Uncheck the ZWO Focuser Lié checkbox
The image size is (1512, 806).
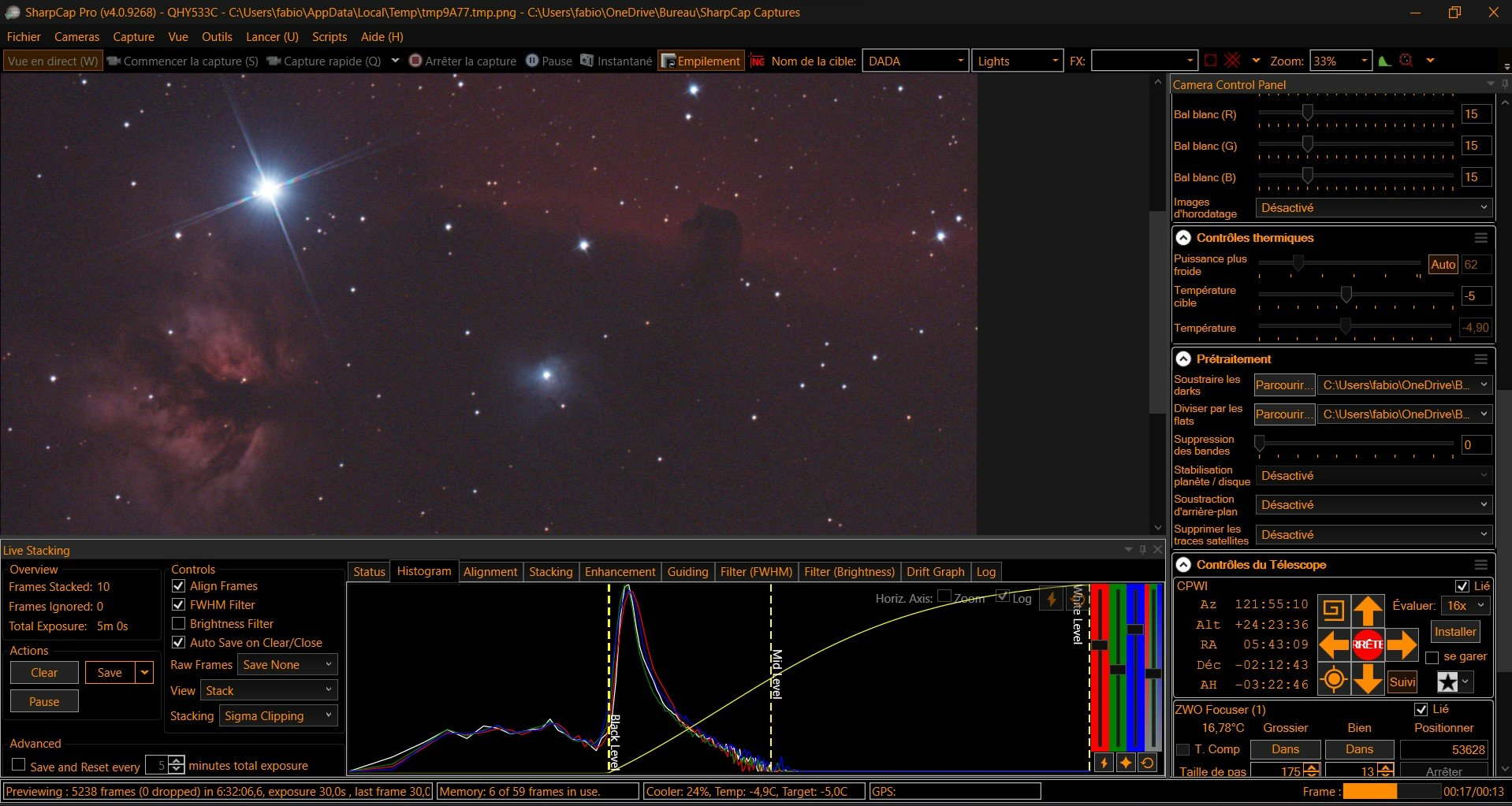[1421, 709]
